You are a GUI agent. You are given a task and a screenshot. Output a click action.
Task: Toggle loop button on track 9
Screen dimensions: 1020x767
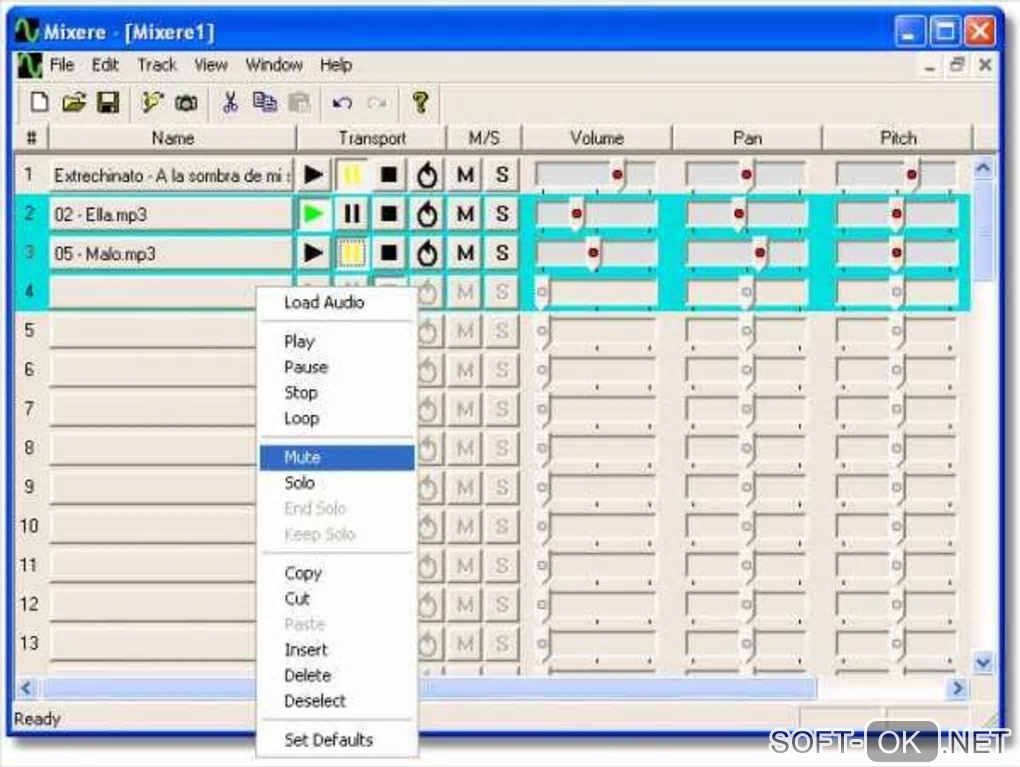(429, 488)
